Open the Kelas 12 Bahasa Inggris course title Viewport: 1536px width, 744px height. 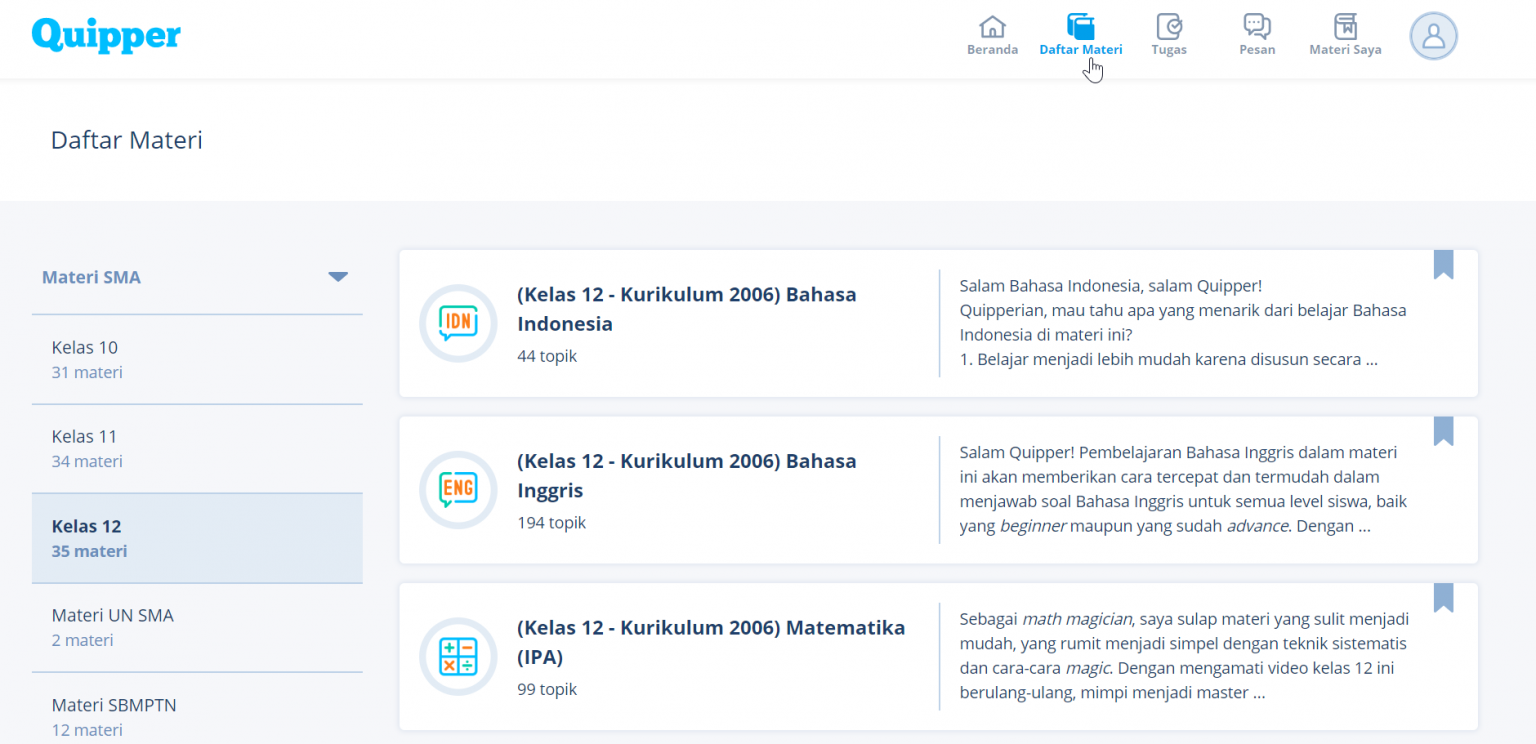click(686, 475)
